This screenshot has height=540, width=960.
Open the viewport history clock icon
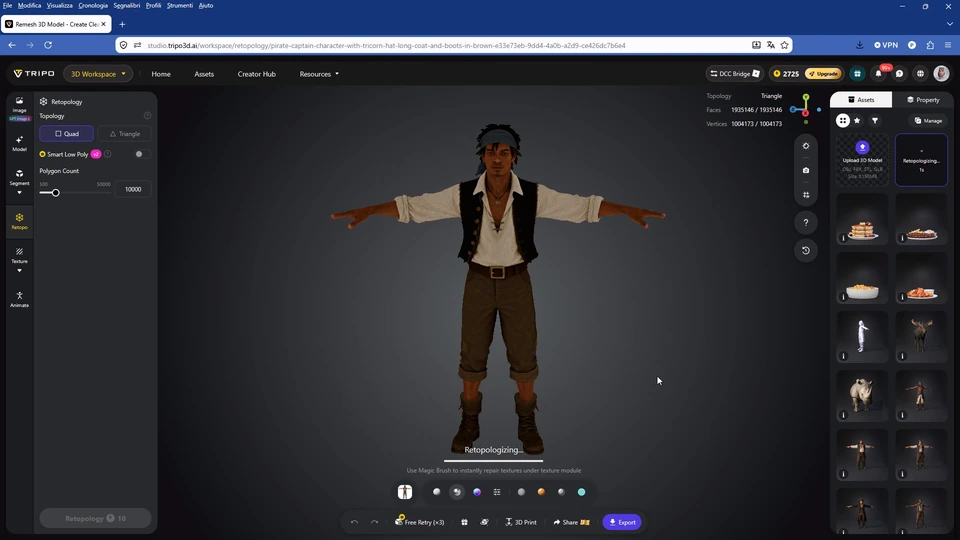(806, 250)
